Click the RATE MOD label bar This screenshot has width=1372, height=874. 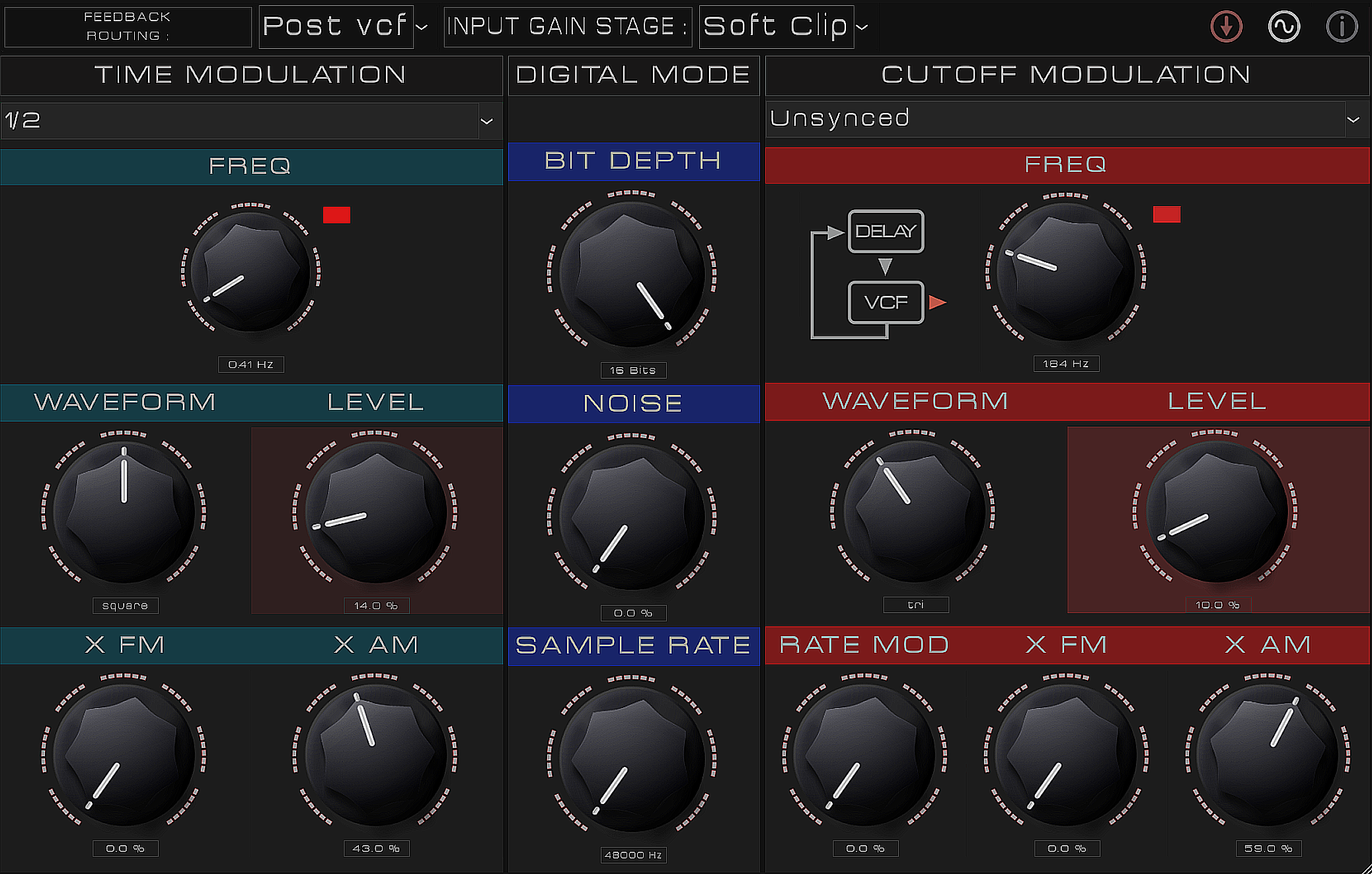pos(862,645)
